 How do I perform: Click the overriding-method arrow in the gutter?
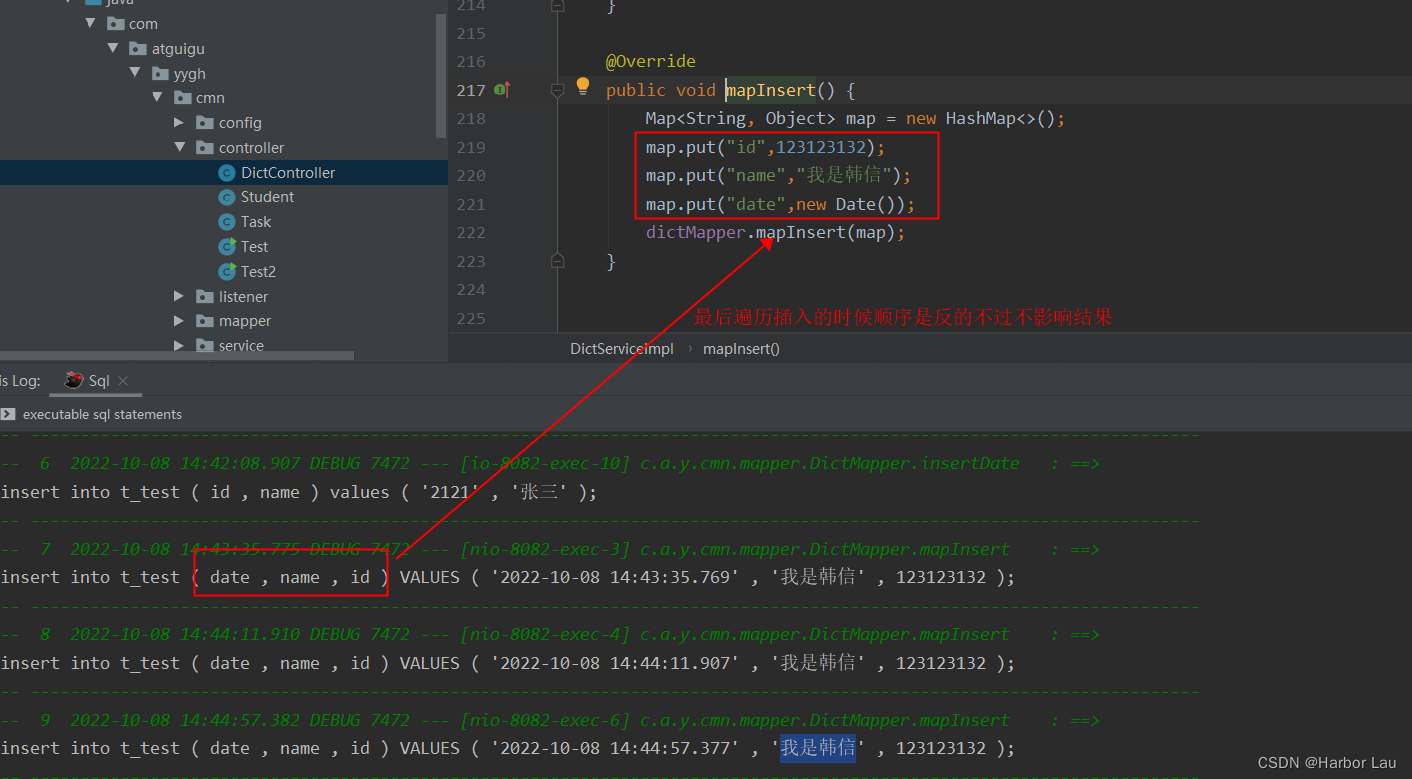pos(508,88)
